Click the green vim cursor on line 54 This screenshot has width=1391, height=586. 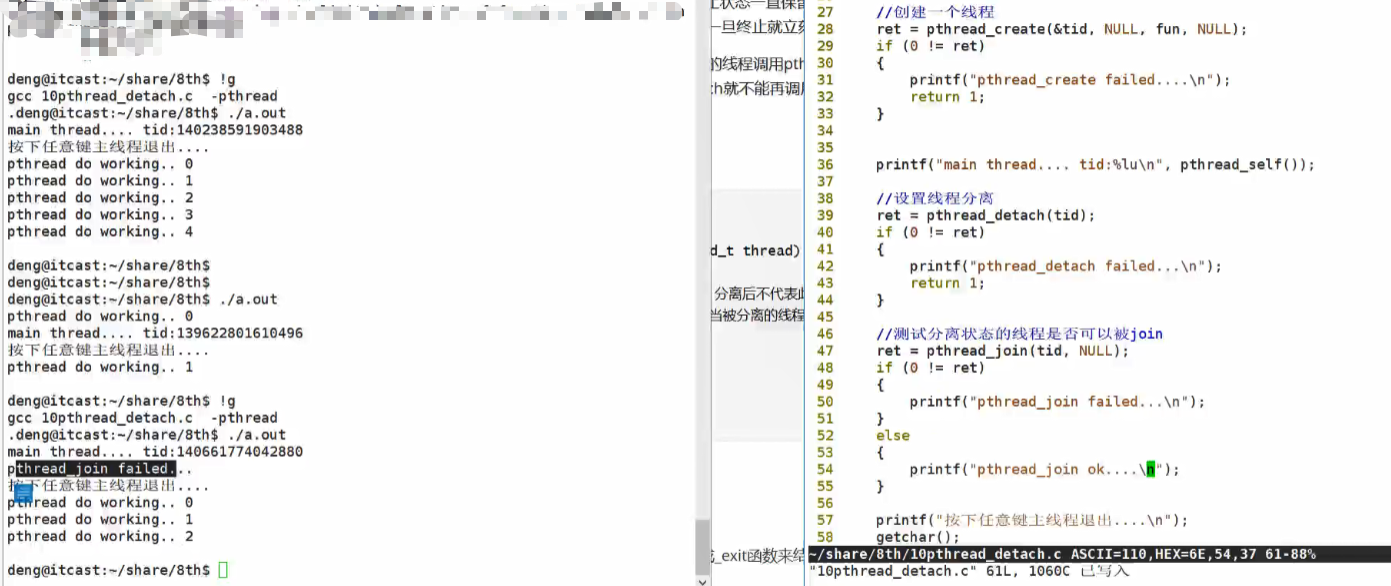[x=1150, y=469]
